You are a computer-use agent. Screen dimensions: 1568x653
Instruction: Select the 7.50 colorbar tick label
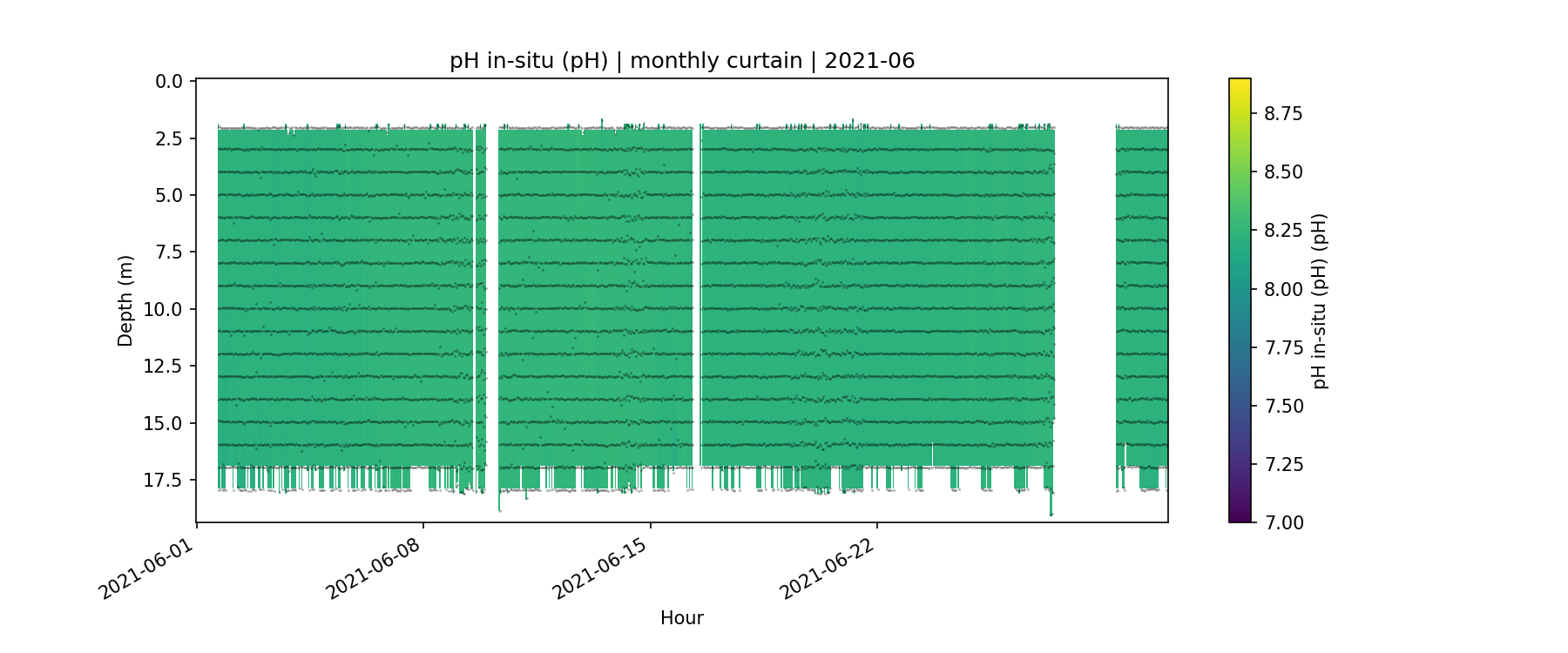click(x=1283, y=407)
